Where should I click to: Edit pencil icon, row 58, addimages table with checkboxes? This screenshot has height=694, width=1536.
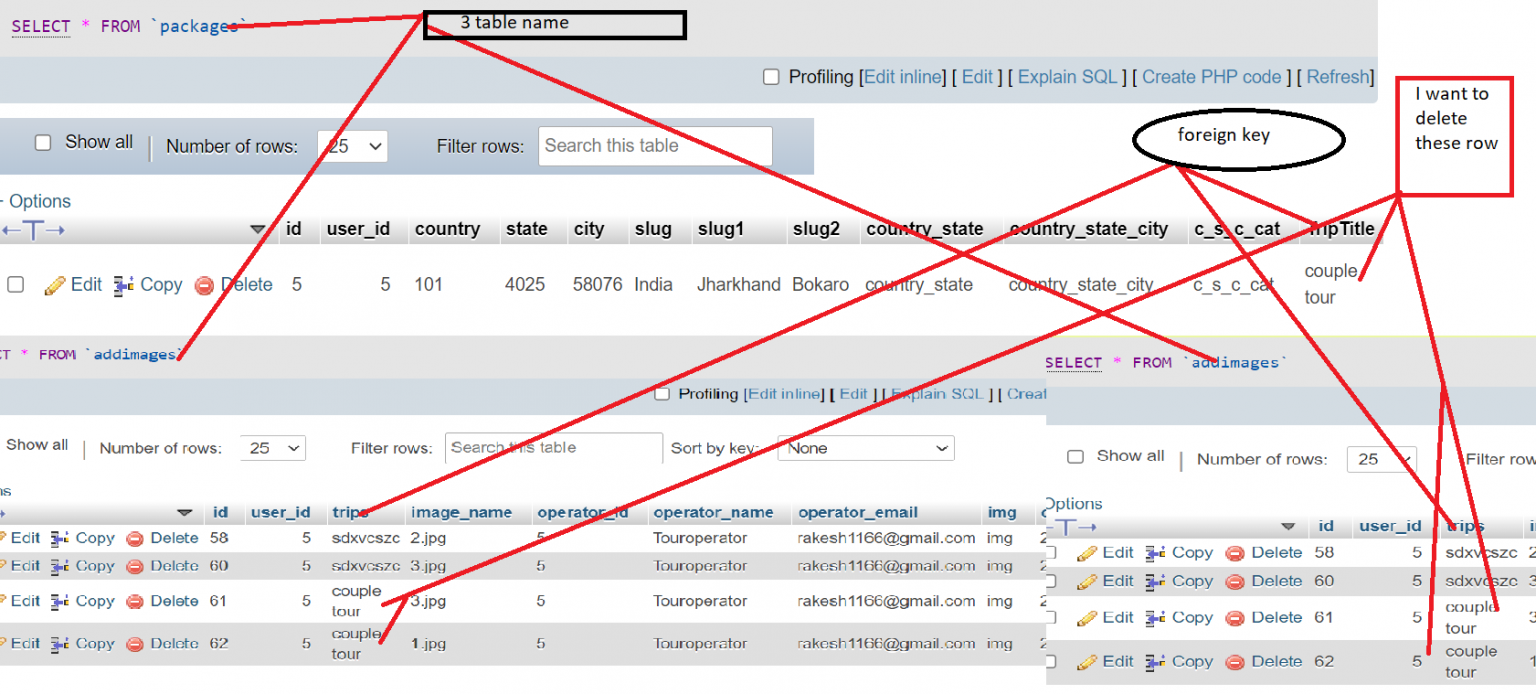1087,553
